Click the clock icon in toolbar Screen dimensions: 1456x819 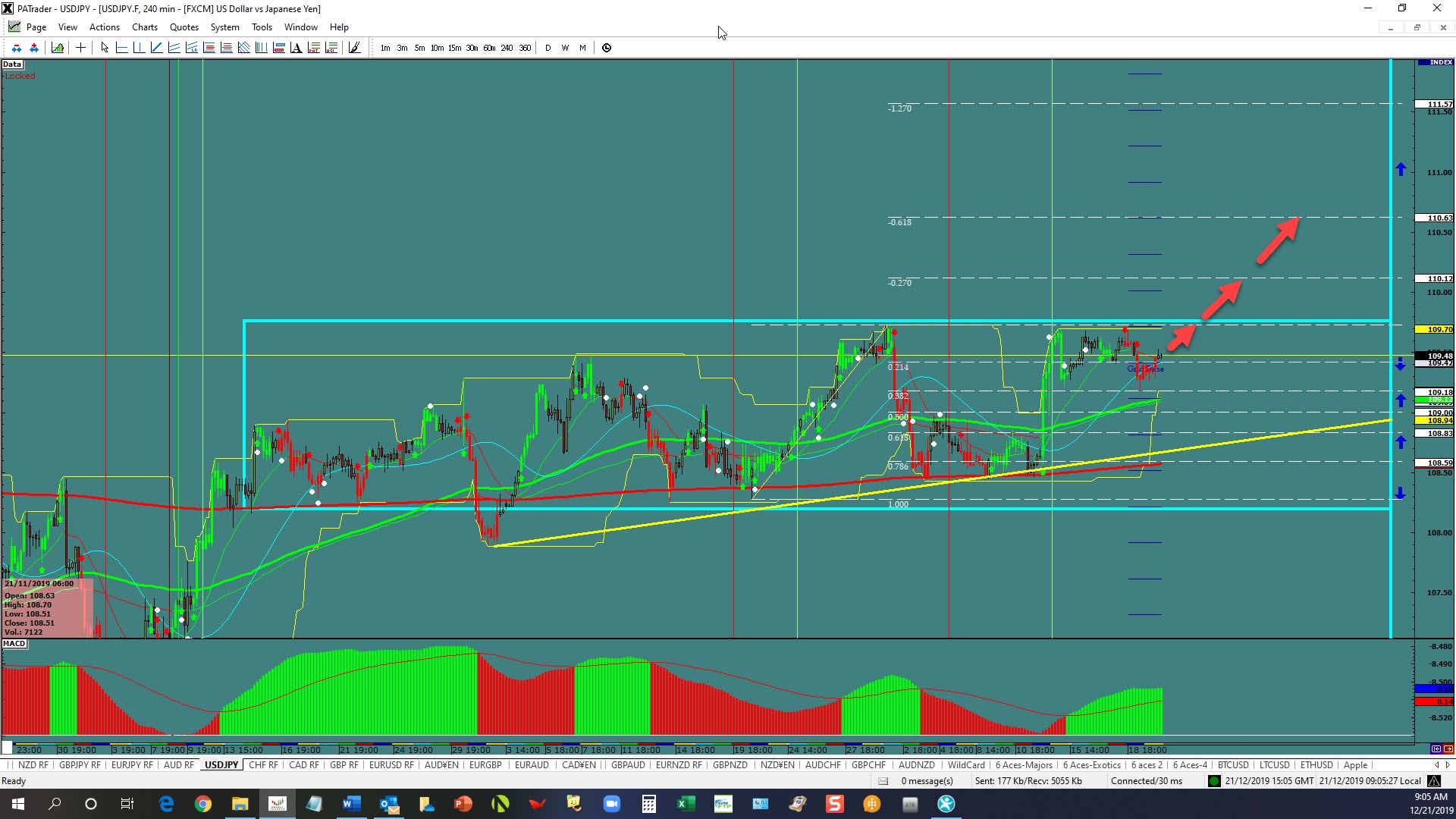(607, 48)
